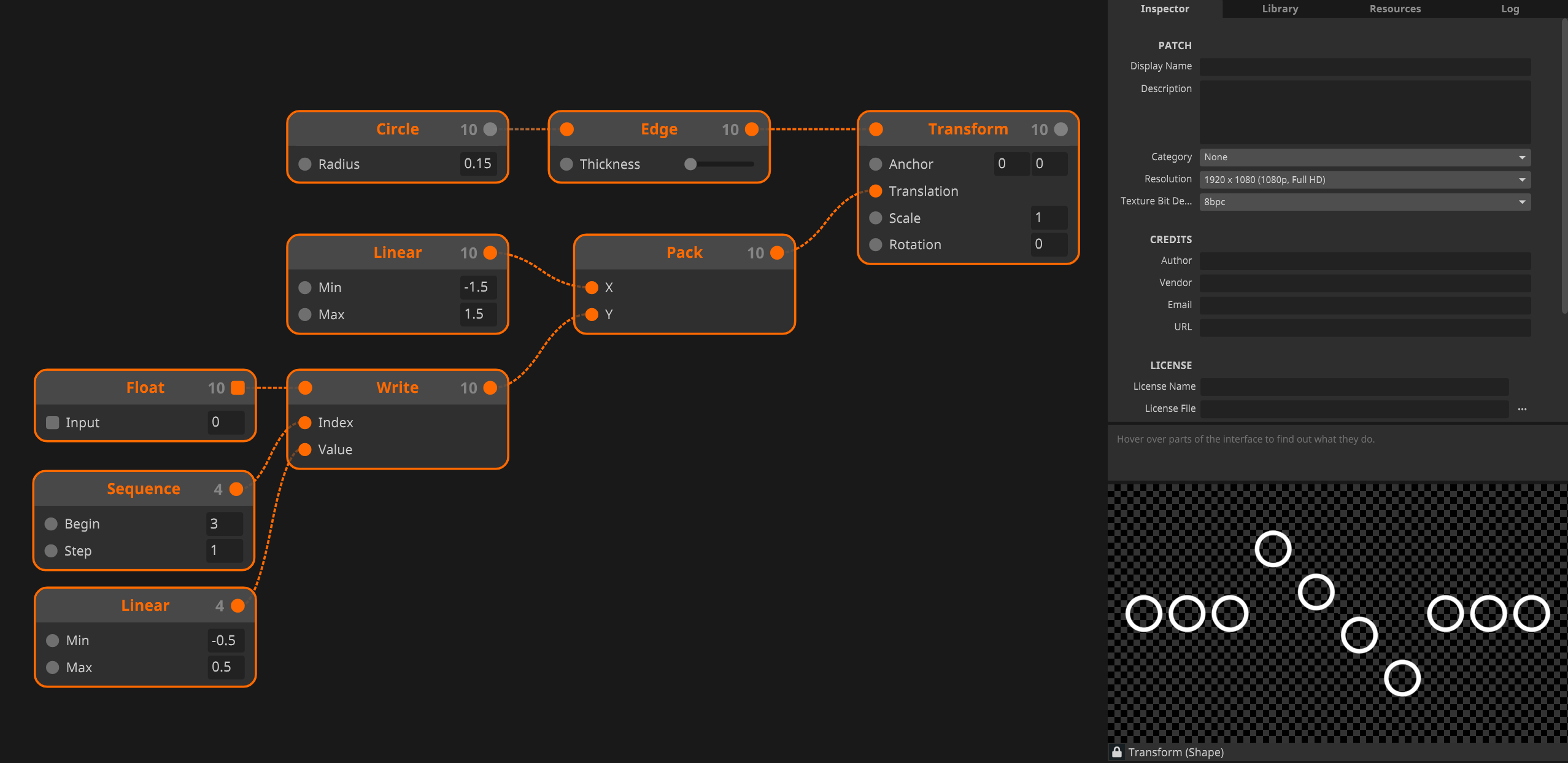Select the Pack node title
This screenshot has height=763, width=1568.
tap(684, 253)
